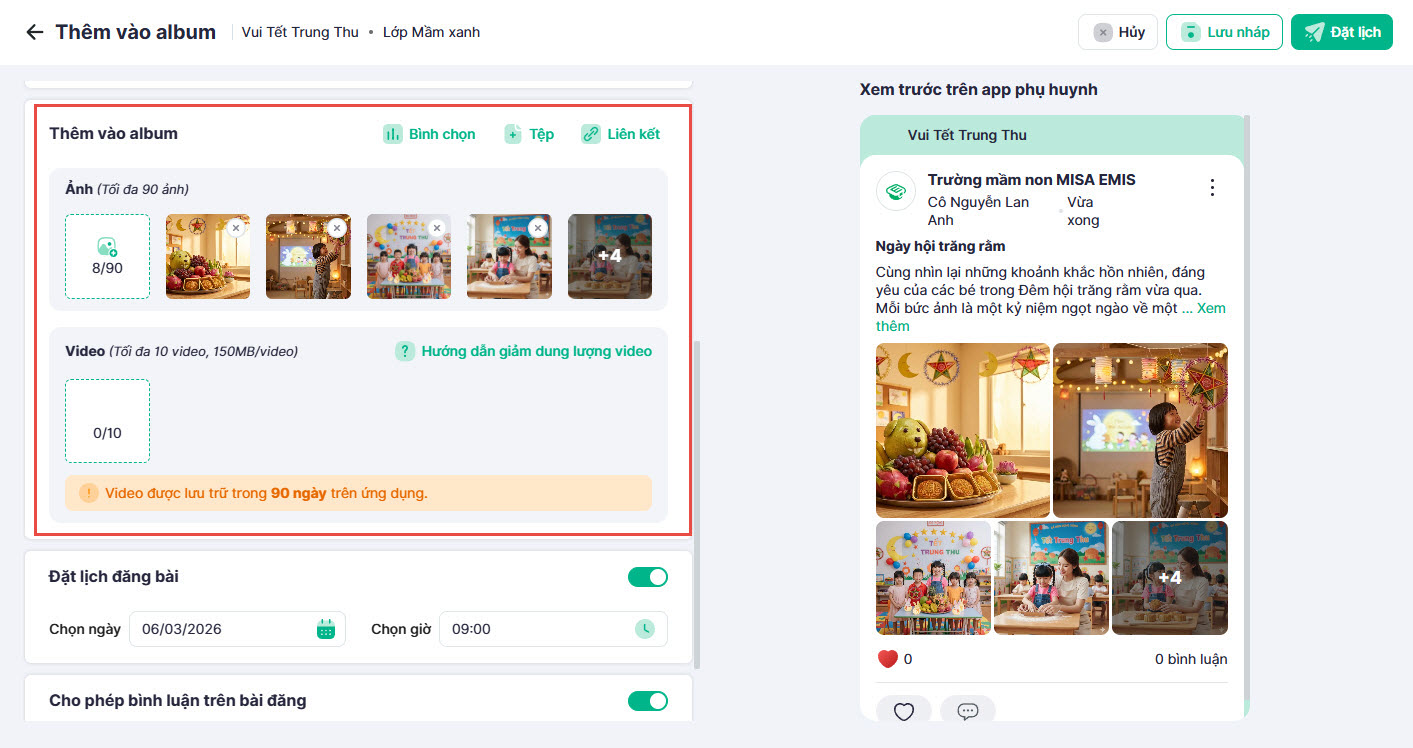Open calendar icon in Chọn ngày field

[x=325, y=629]
